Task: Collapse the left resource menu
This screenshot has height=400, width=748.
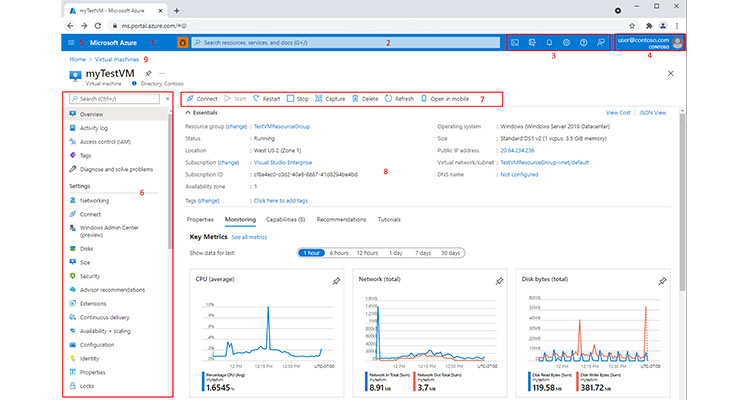Action: pyautogui.click(x=167, y=99)
